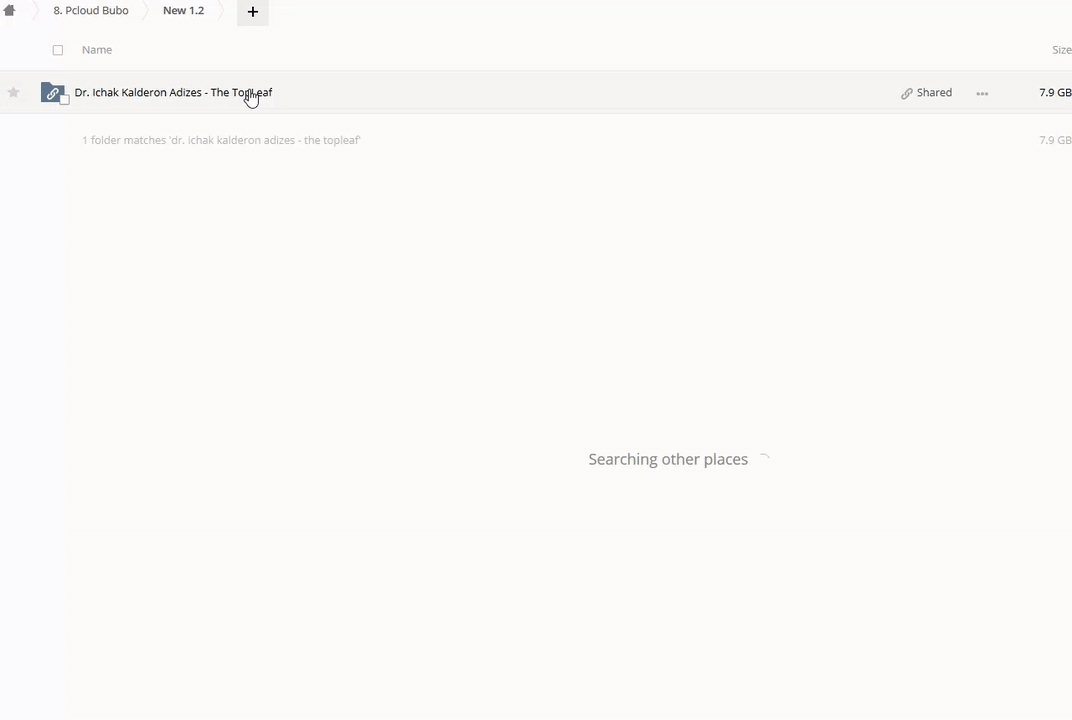
Task: Click the loading spinner beside Searching other places
Action: [x=763, y=459]
